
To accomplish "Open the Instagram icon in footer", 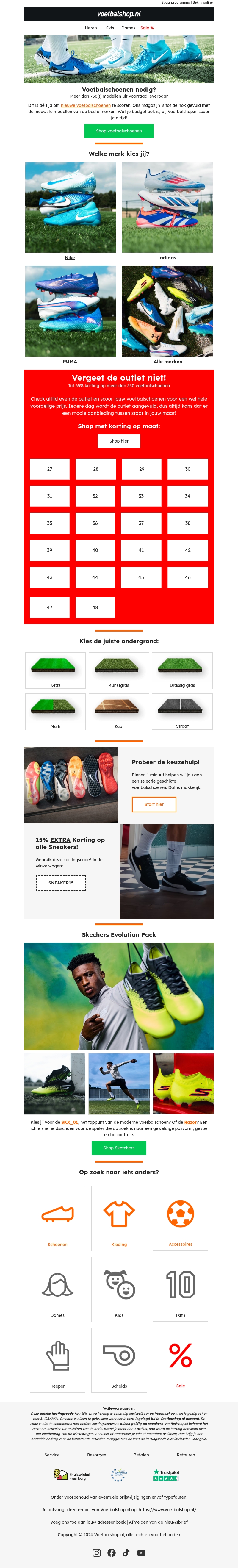I will [x=97, y=1552].
